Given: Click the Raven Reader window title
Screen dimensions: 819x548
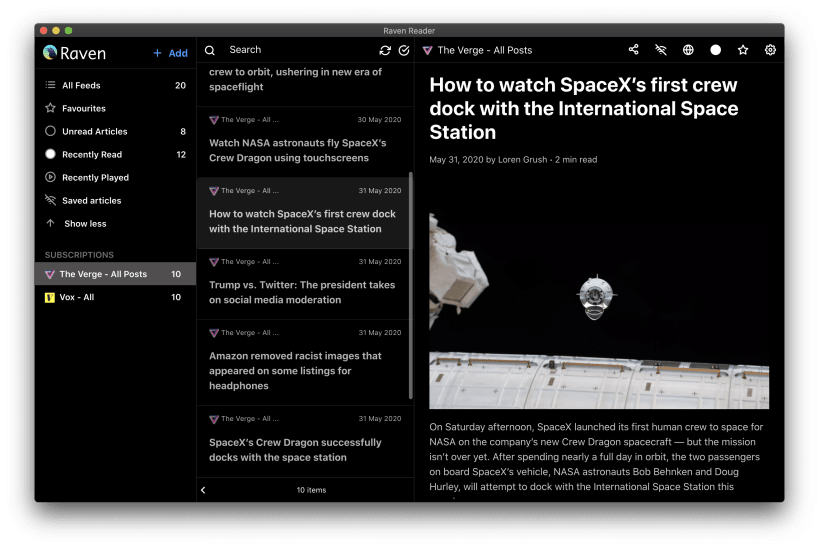Looking at the screenshot, I should coord(409,31).
